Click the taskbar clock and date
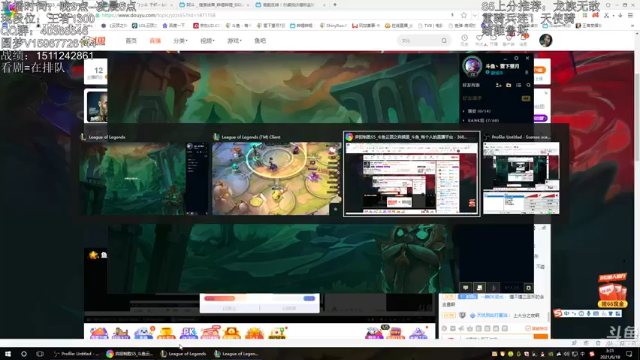Screen dimensions: 640x360 pyautogui.click(x=609, y=354)
